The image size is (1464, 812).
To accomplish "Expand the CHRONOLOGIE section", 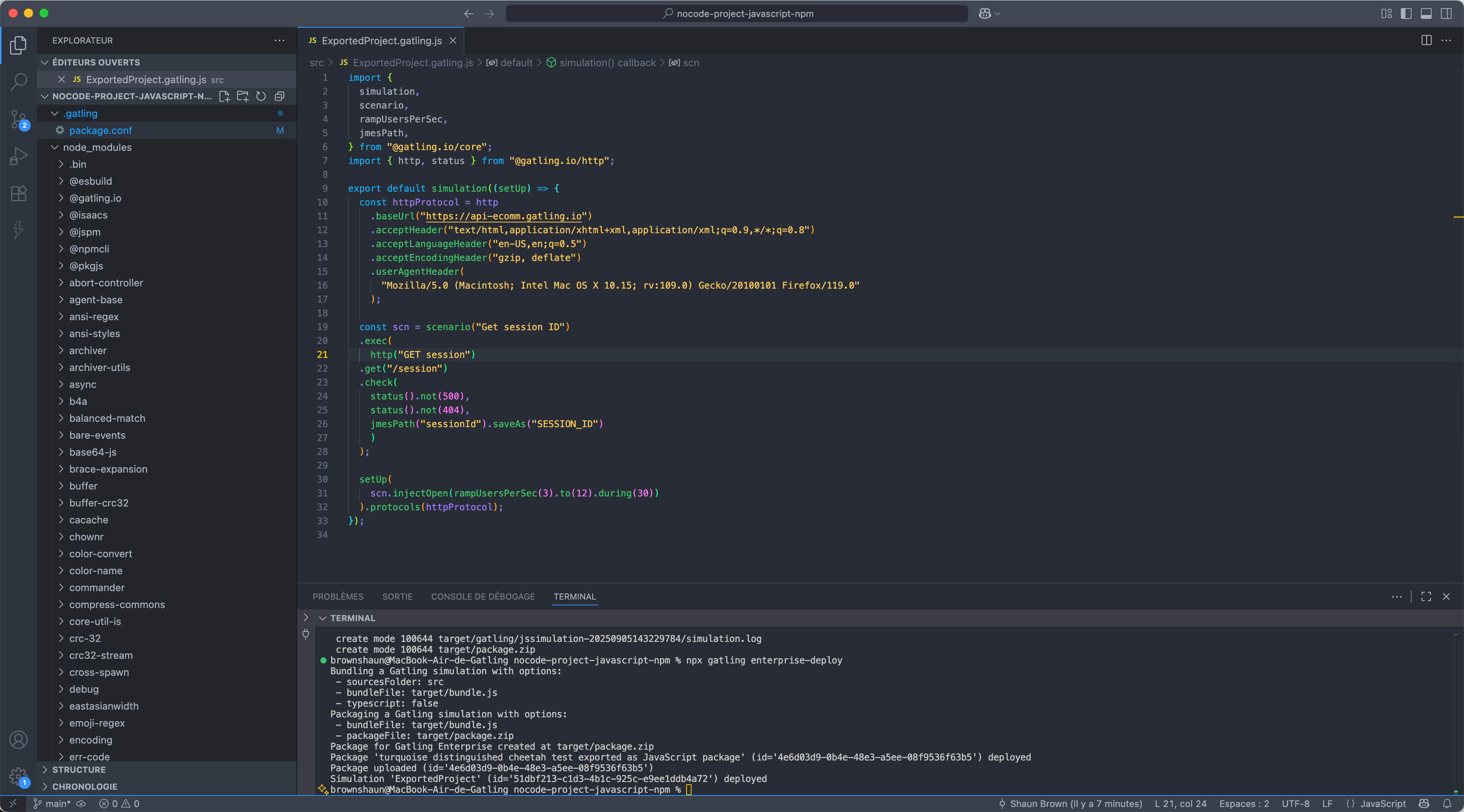I will [166, 787].
